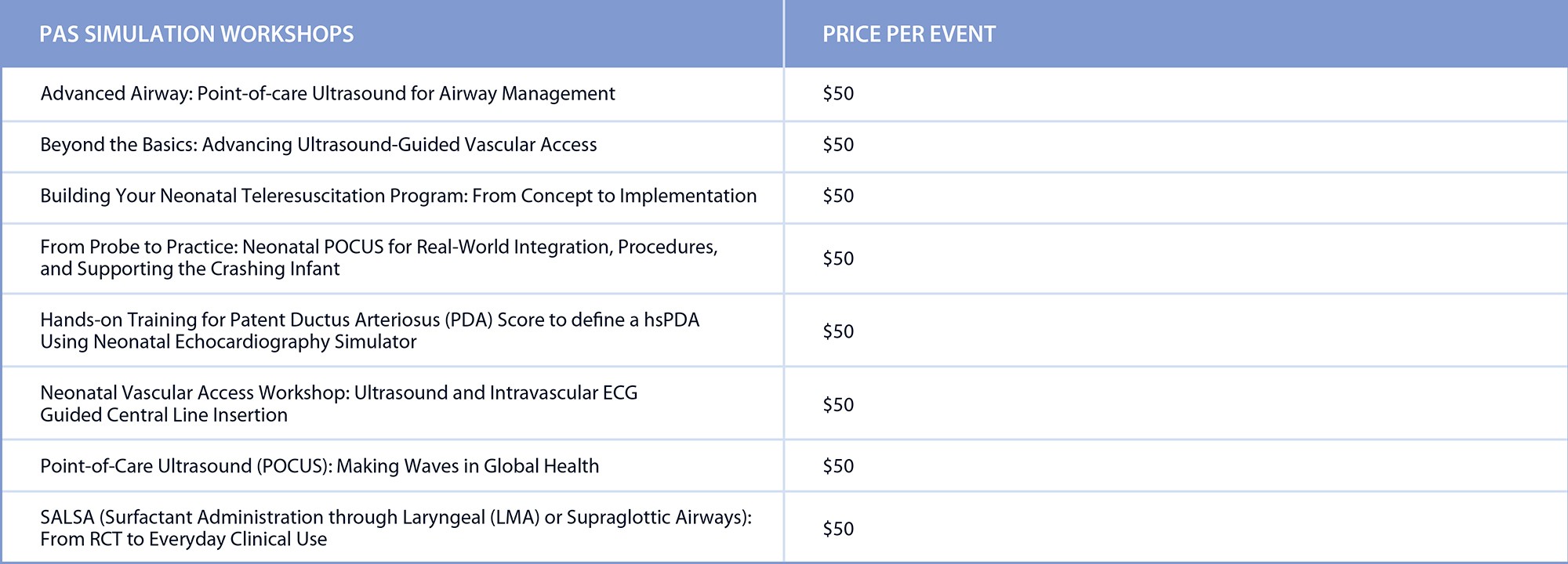
Task: Click the $50 price for POCUS Global Health
Action: pos(838,466)
